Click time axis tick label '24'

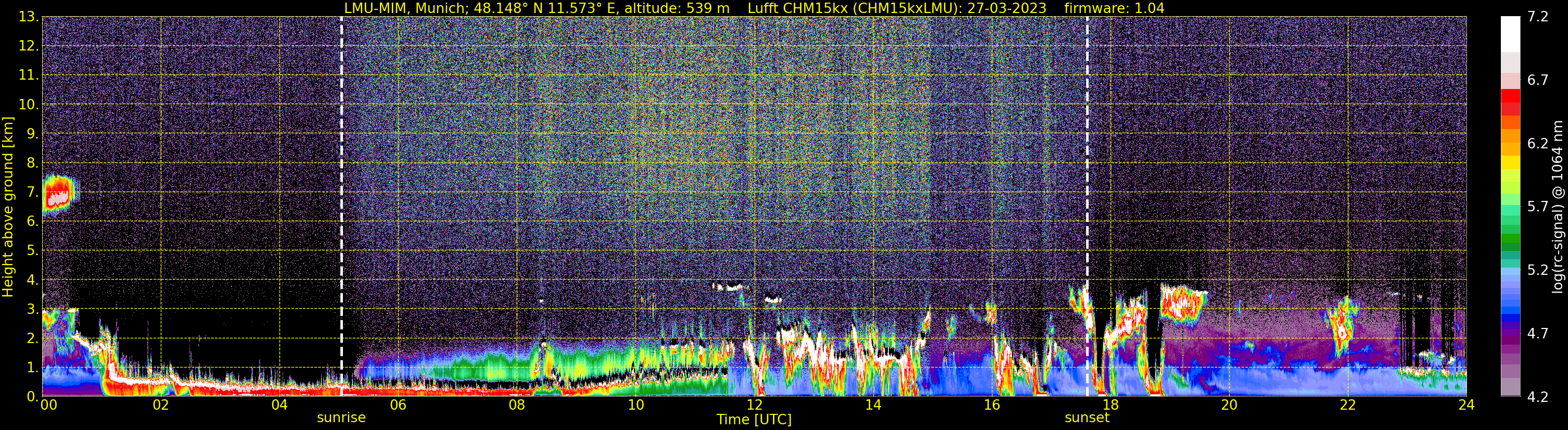point(1467,405)
